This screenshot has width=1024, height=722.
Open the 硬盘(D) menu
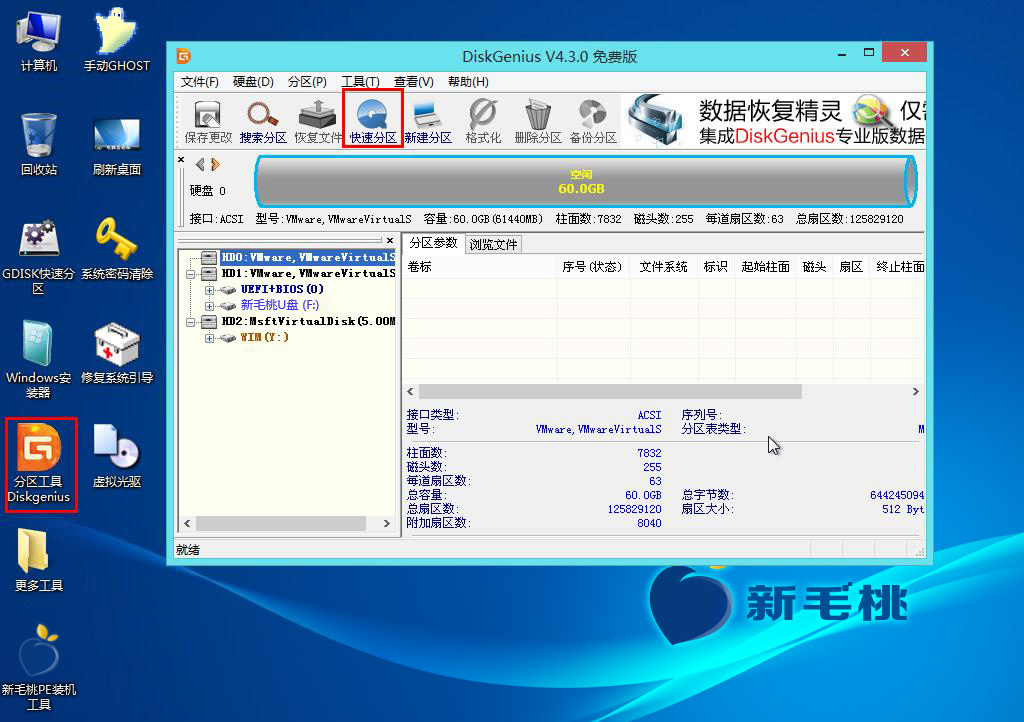253,82
